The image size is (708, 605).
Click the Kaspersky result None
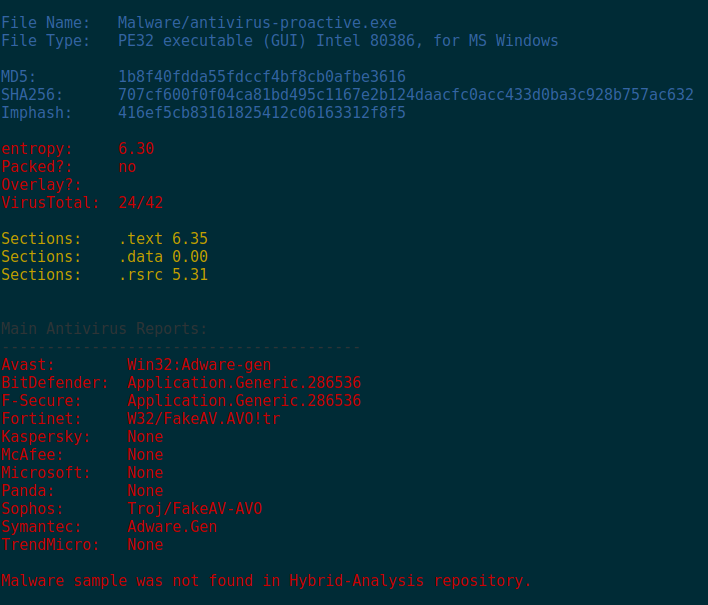145,437
